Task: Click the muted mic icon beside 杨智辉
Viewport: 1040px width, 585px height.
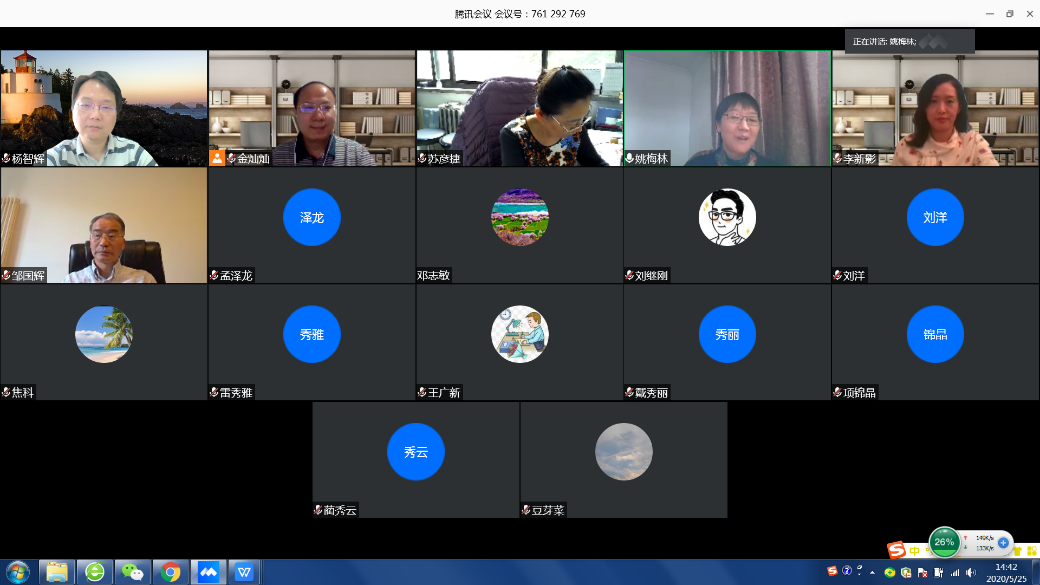Action: tap(6, 159)
